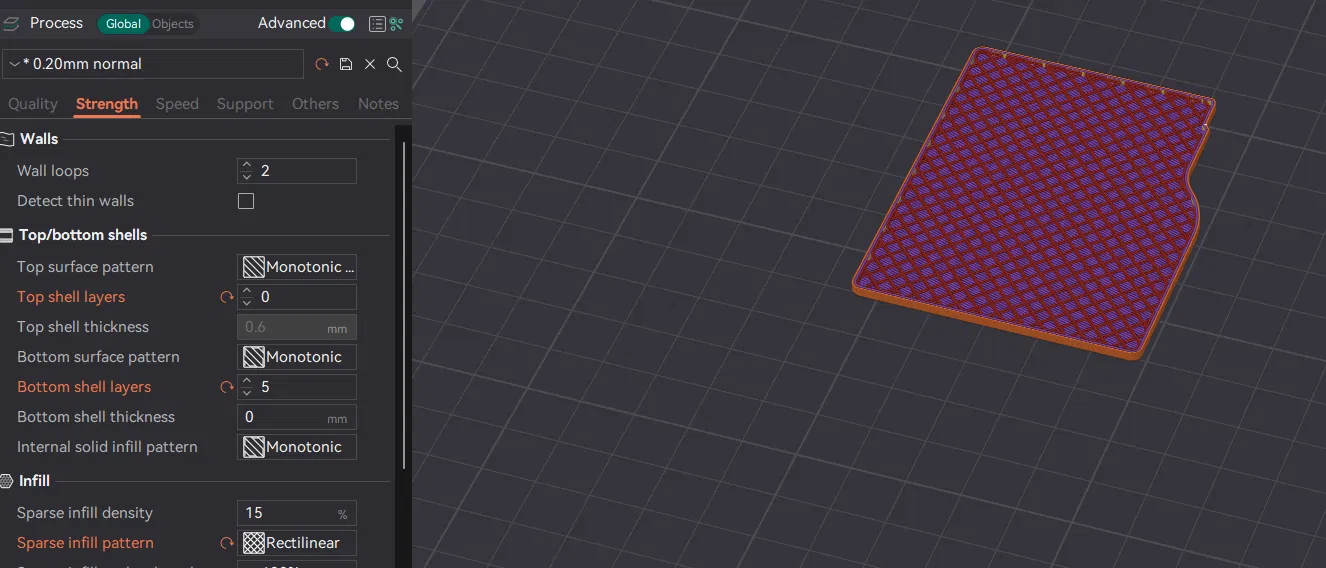
Task: Click the disabled Top shell thickness field
Action: pos(297,327)
